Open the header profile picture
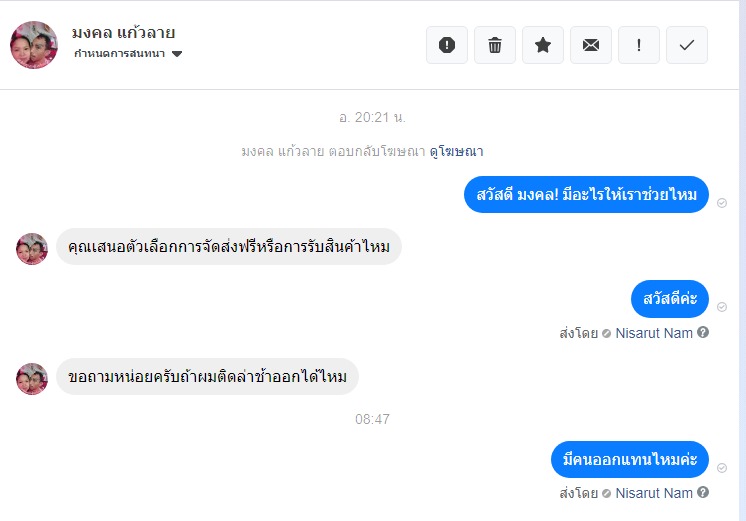 coord(33,45)
